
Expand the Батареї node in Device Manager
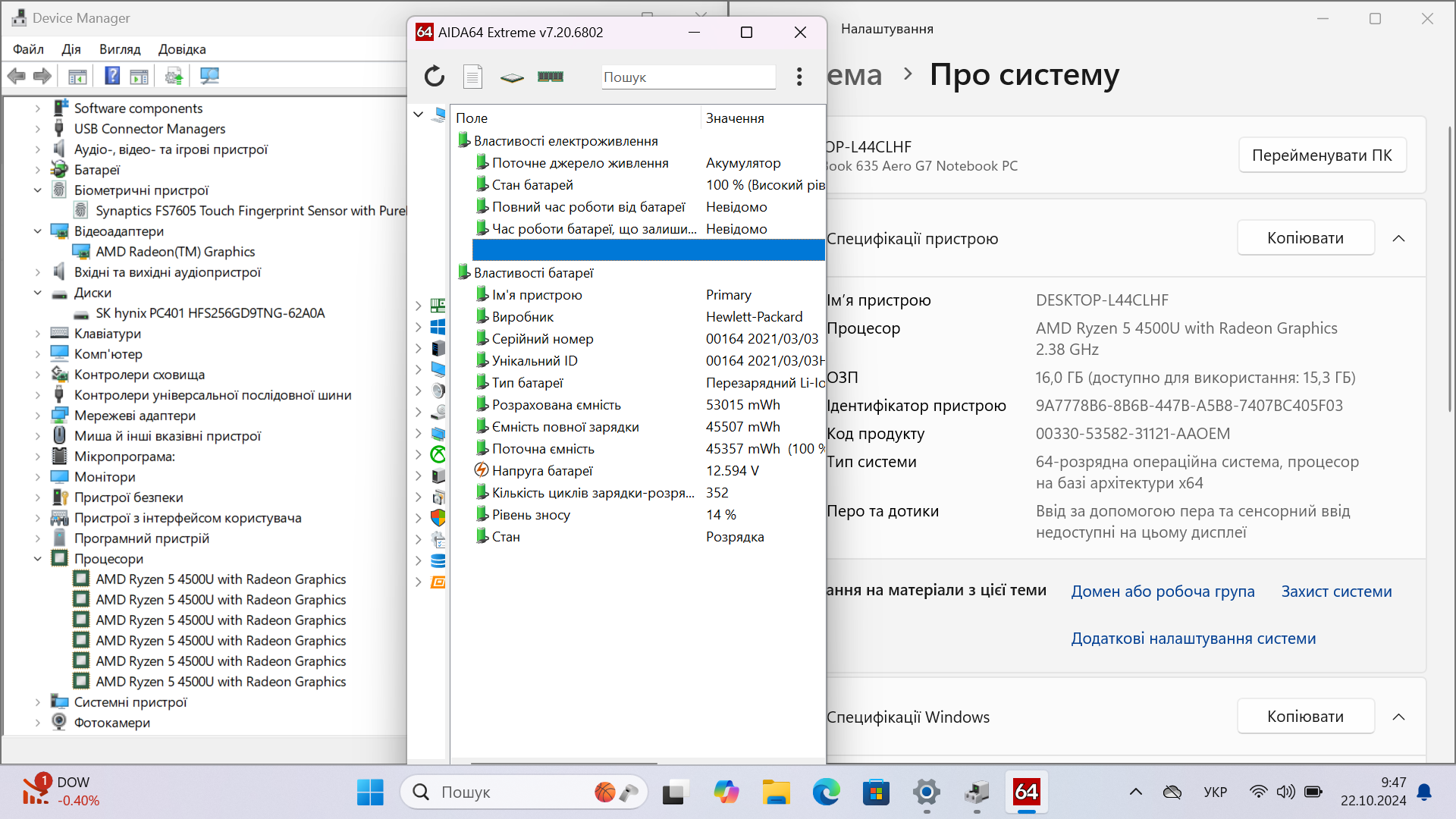tap(38, 170)
